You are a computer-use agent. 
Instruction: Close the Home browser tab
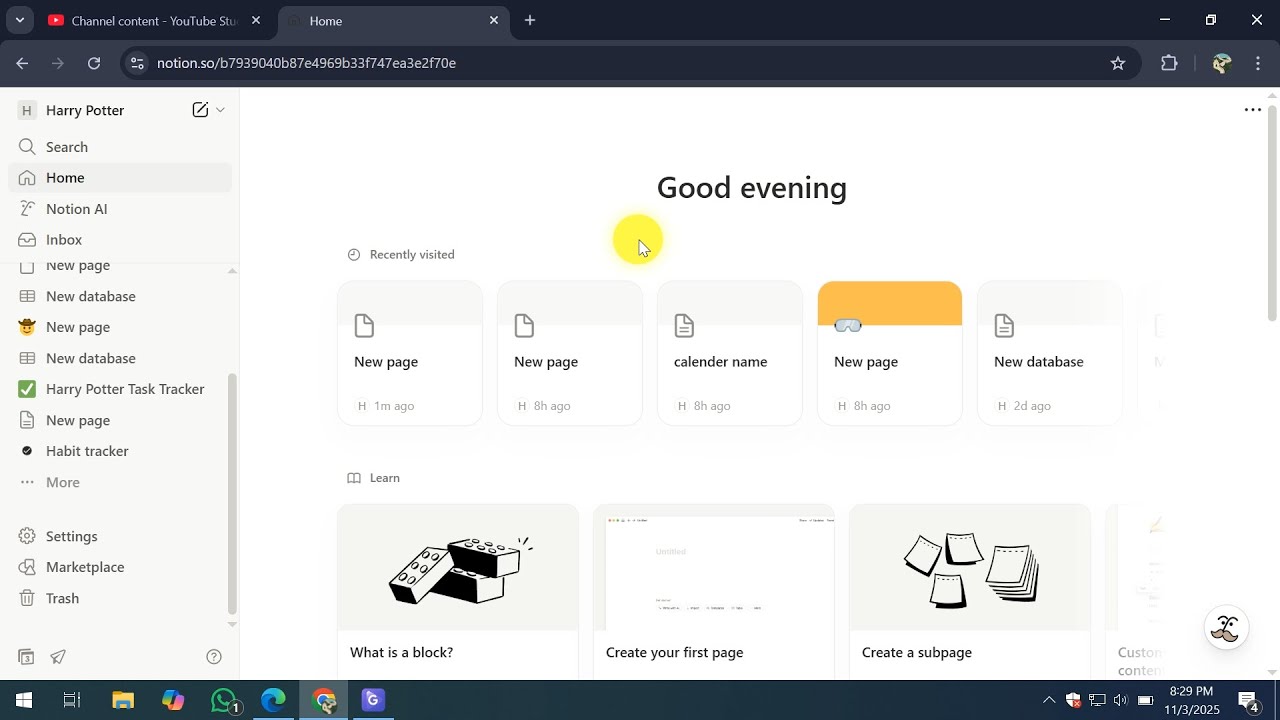[493, 20]
